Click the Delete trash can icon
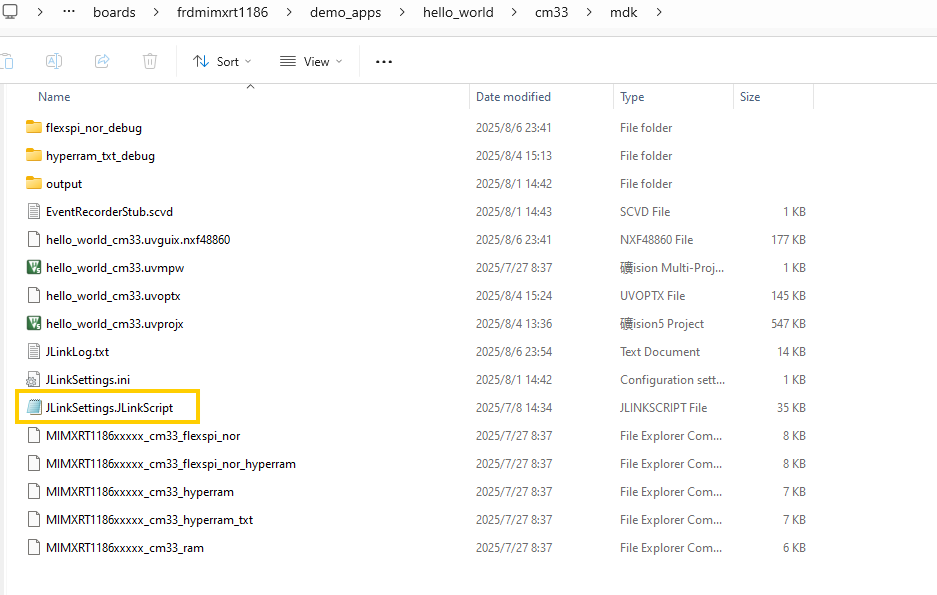 pos(150,61)
